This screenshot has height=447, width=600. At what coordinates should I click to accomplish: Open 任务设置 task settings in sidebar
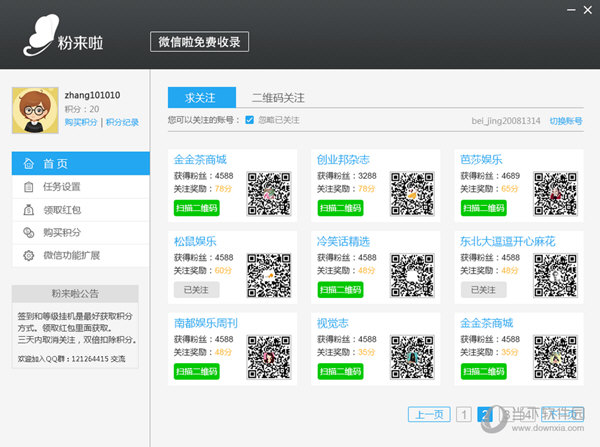pyautogui.click(x=60, y=187)
